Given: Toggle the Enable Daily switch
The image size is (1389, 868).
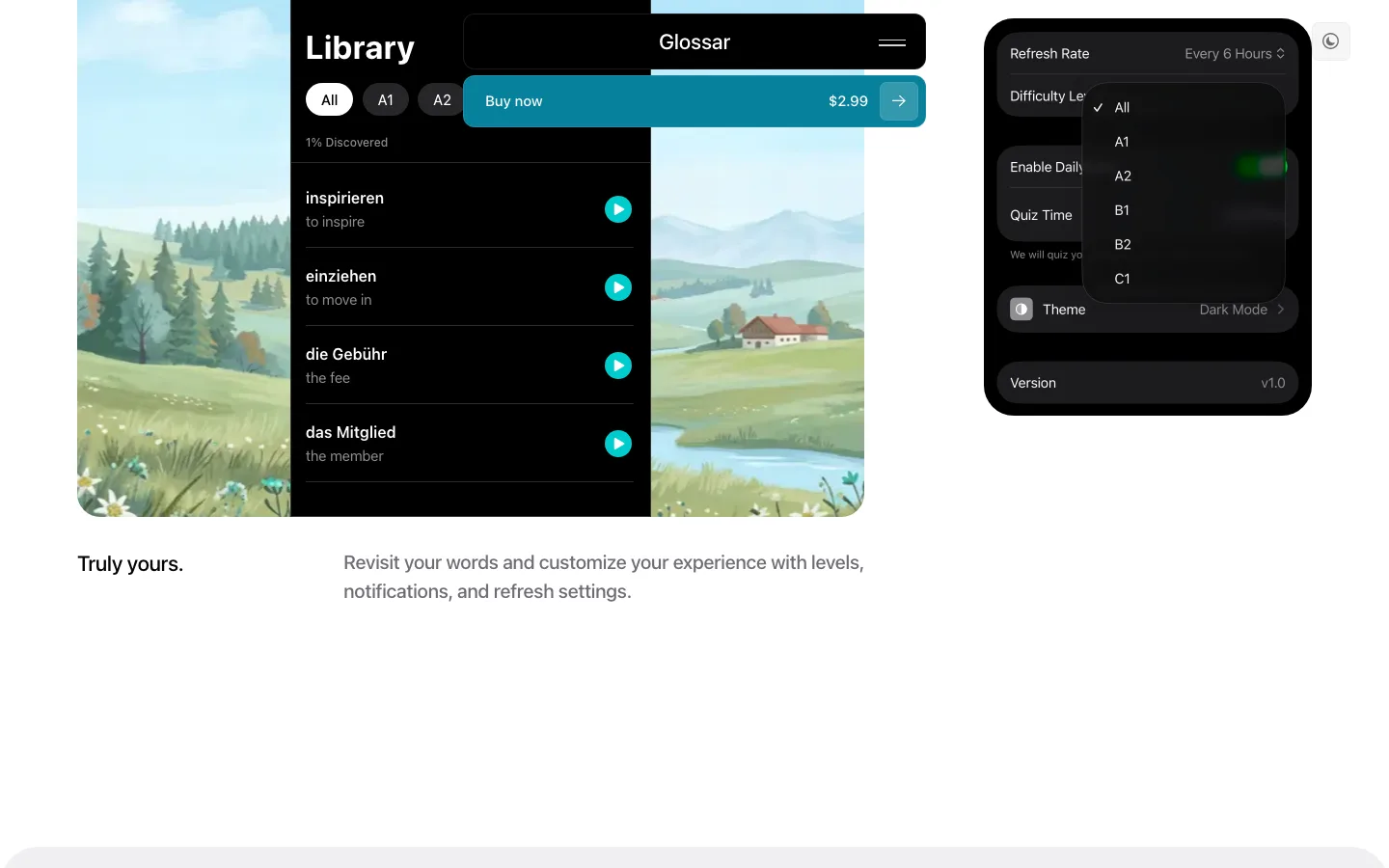Looking at the screenshot, I should [1265, 167].
